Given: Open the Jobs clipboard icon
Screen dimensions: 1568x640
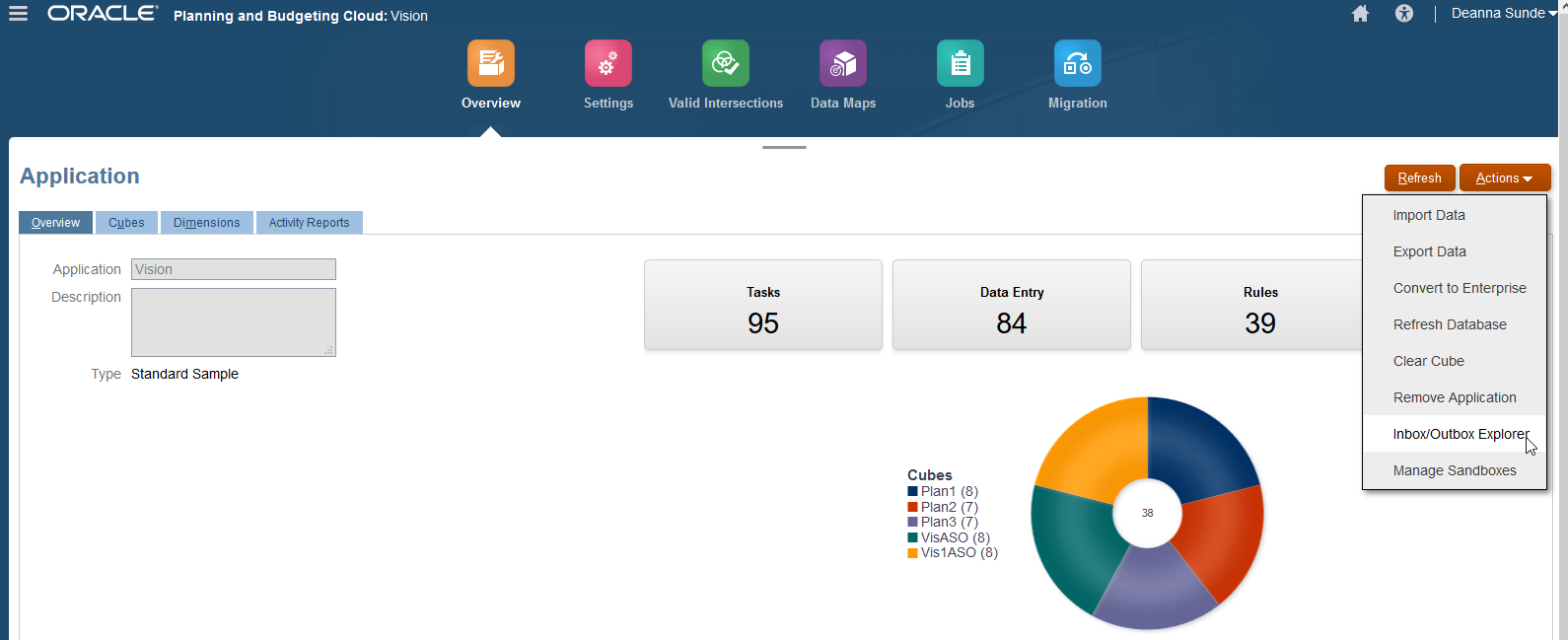Looking at the screenshot, I should [961, 63].
